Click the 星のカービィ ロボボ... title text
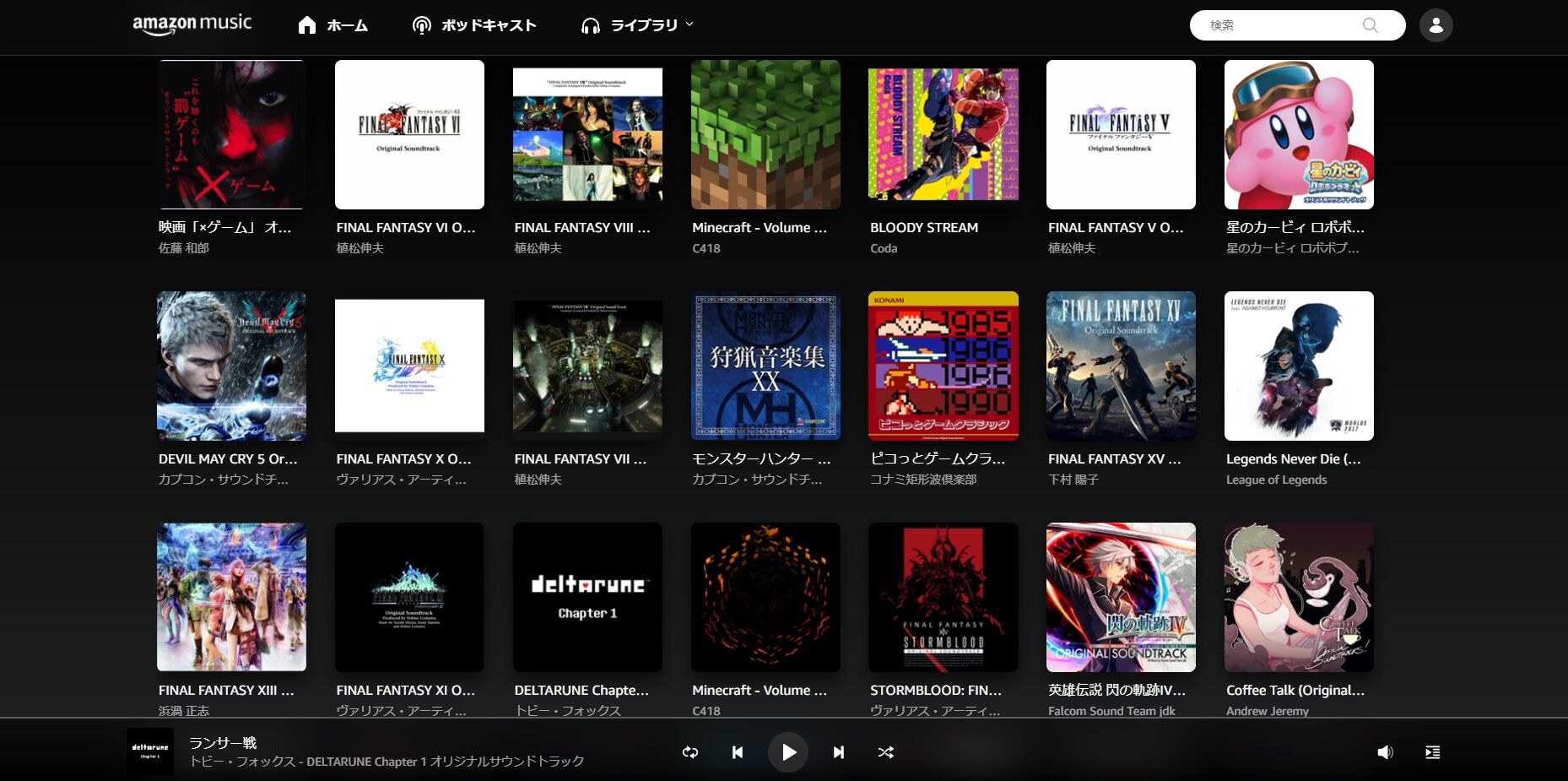 [x=1295, y=227]
